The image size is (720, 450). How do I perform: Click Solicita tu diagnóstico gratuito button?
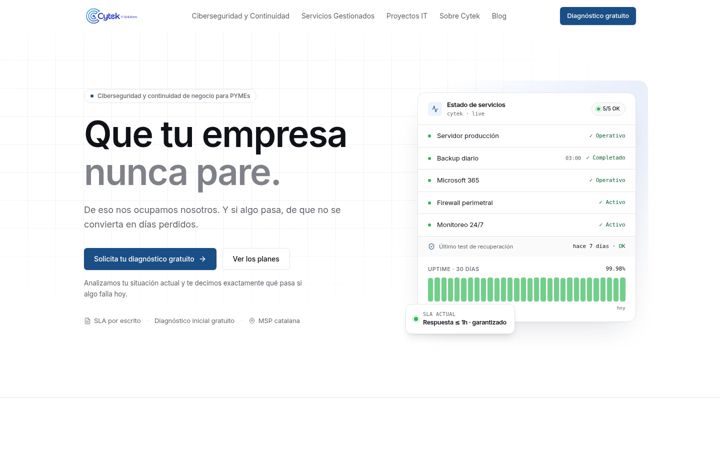[x=150, y=259]
